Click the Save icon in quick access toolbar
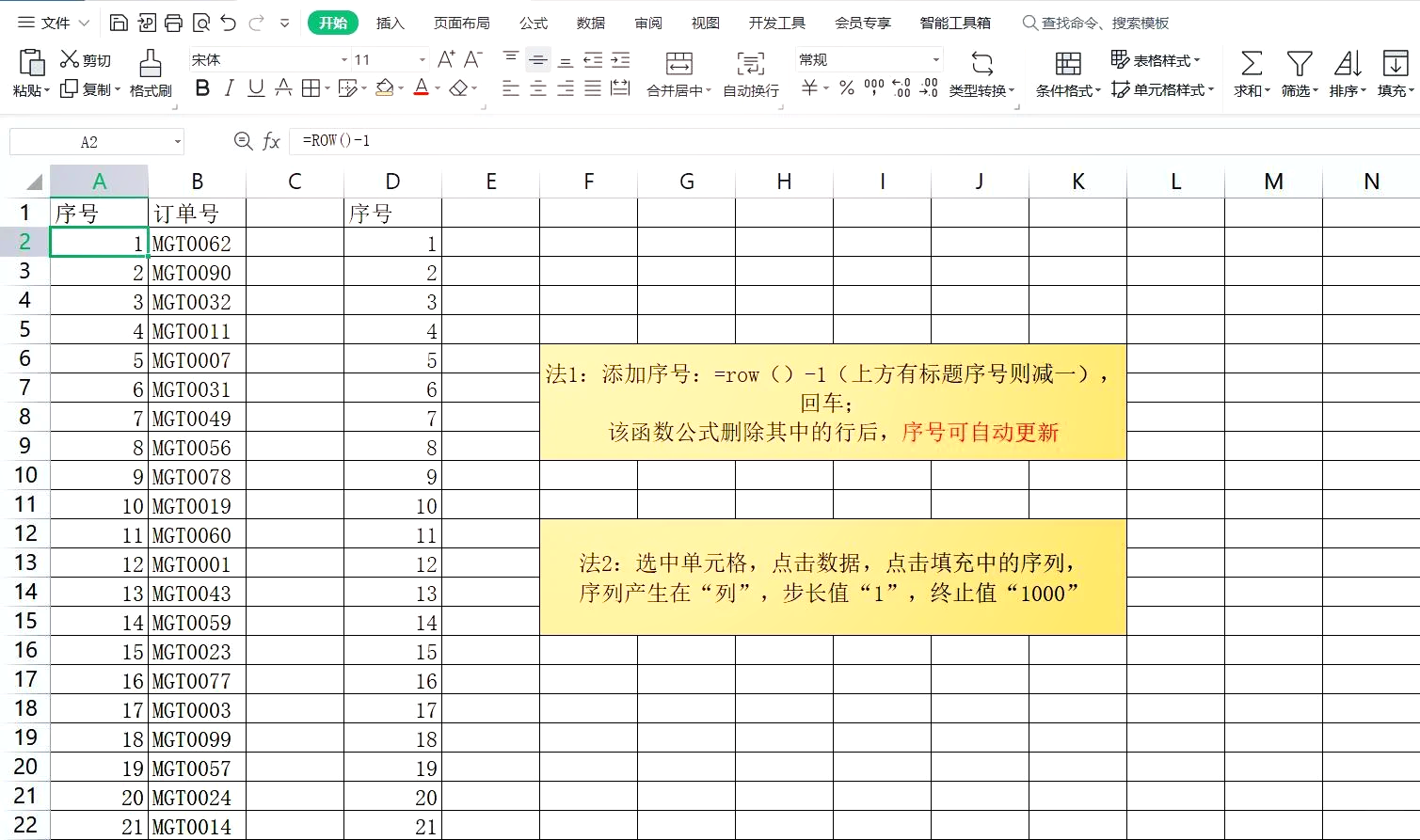Viewport: 1420px width, 840px height. pyautogui.click(x=119, y=23)
